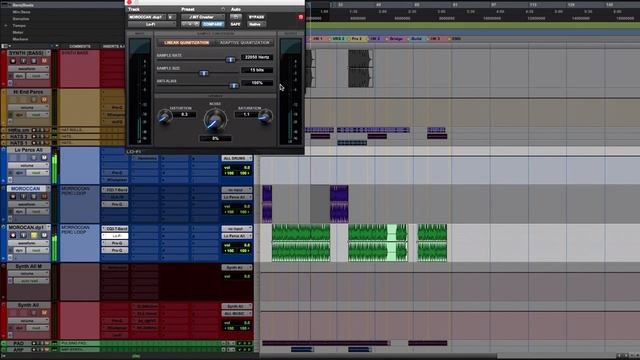Click the SATURATION knob
The height and width of the screenshot is (360, 640).
point(265,117)
